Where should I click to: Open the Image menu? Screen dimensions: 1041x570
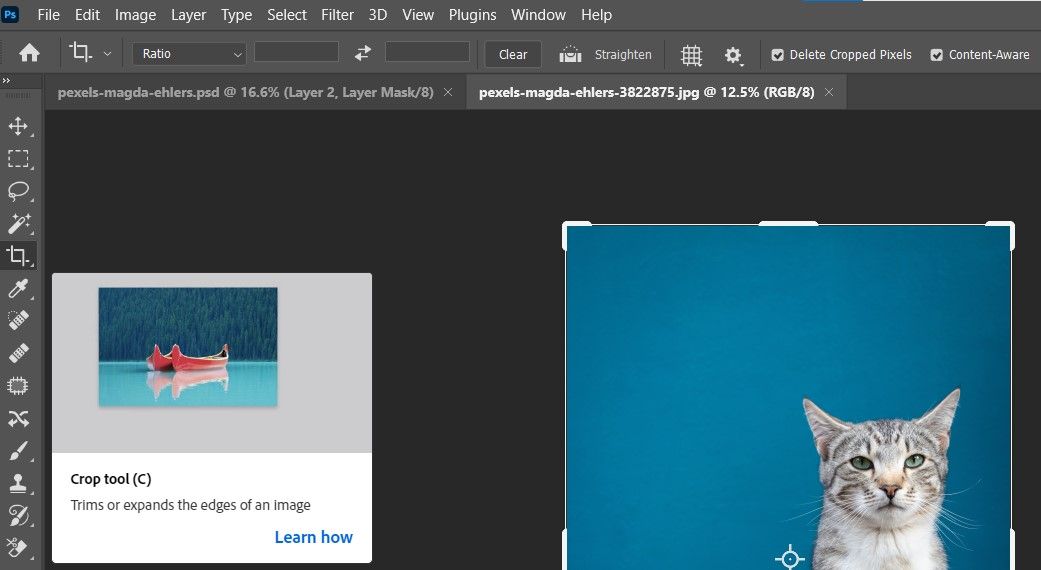tap(135, 15)
